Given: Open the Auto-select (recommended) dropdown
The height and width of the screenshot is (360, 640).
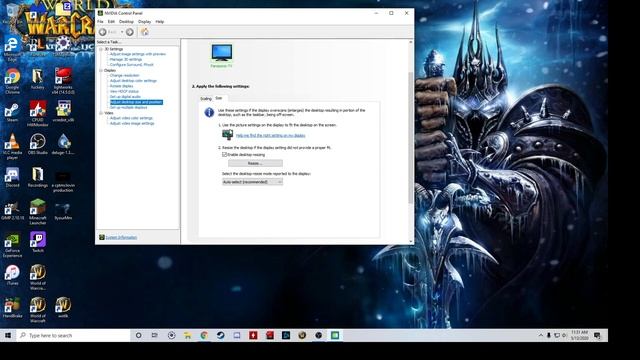Looking at the screenshot, I should tap(252, 182).
